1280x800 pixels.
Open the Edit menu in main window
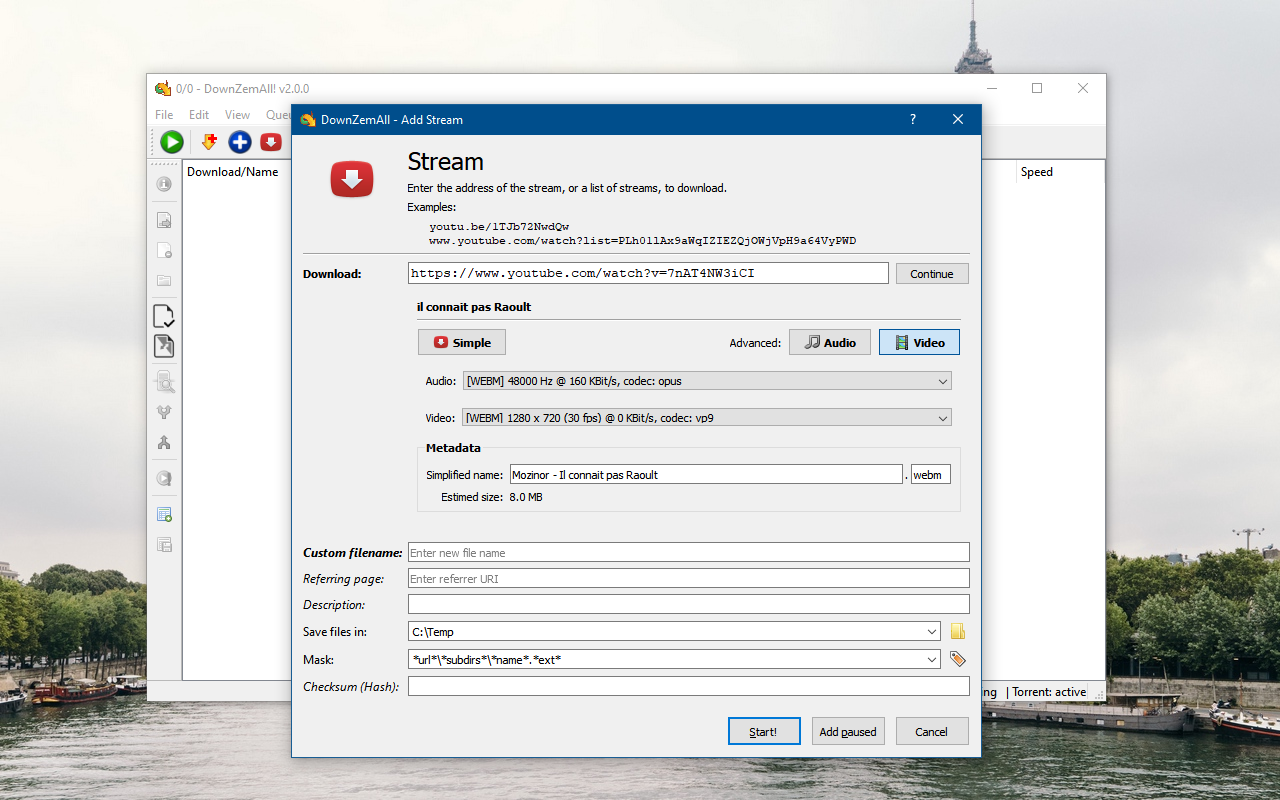pos(199,115)
